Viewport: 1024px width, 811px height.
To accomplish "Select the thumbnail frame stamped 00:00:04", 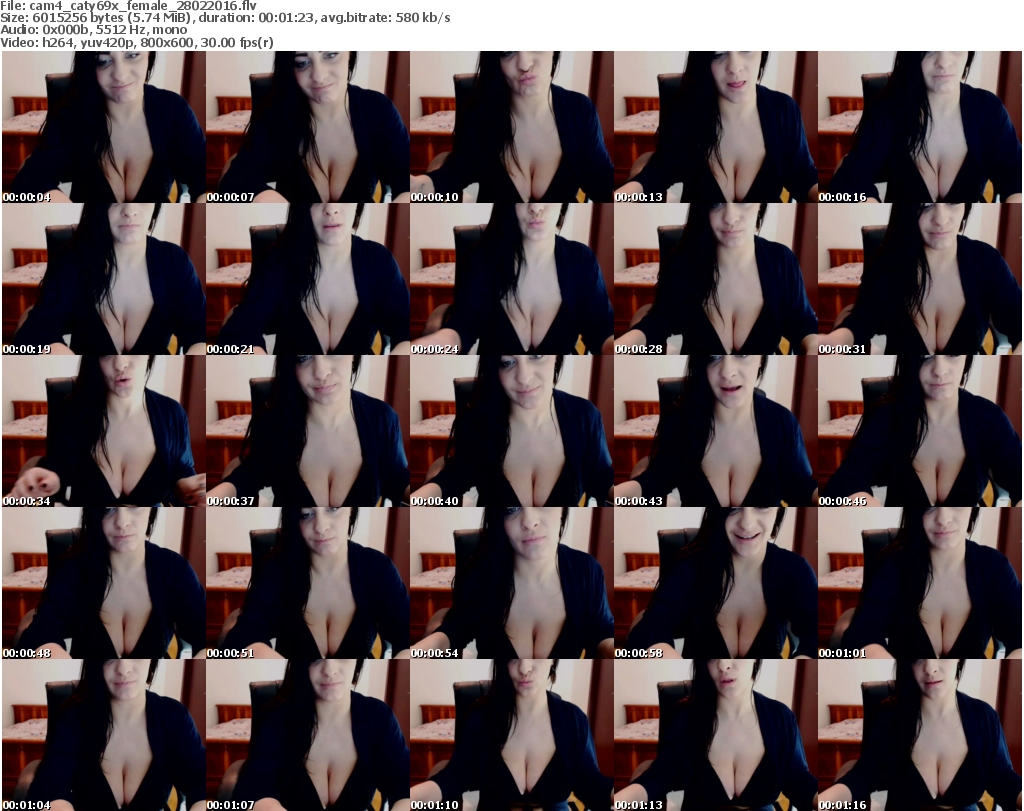I will pos(104,127).
